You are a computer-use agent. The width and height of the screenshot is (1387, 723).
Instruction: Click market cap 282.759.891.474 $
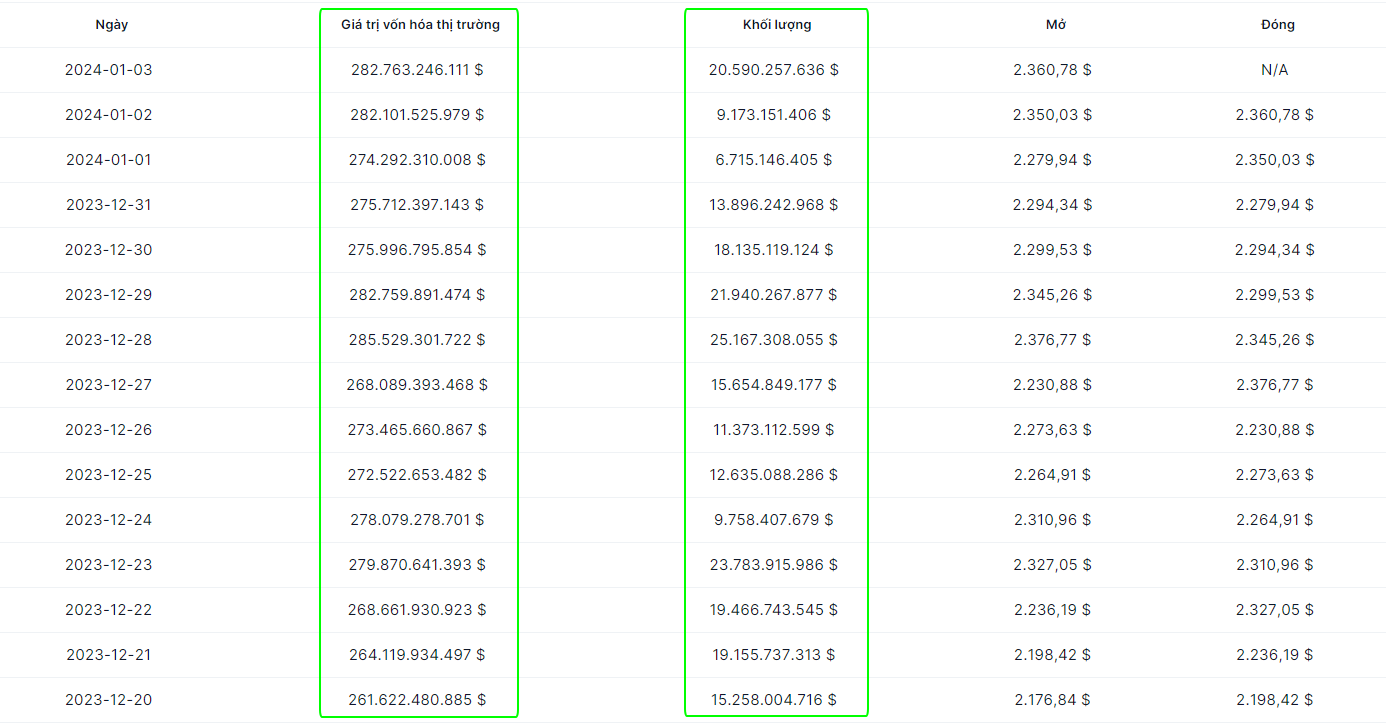(x=418, y=295)
